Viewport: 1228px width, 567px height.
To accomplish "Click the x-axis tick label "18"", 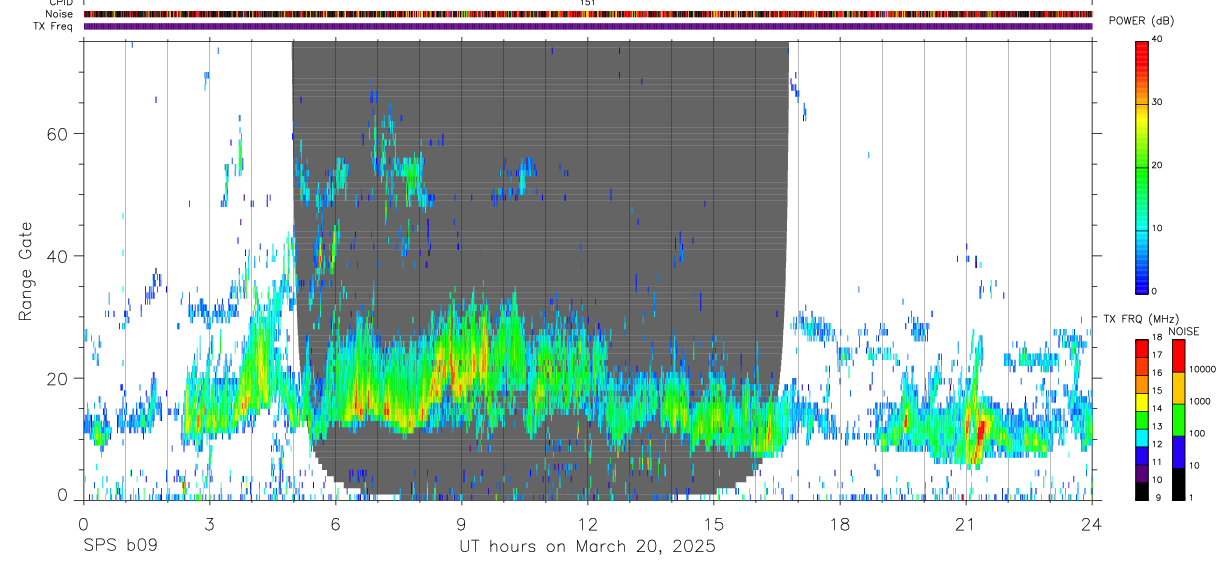I will click(840, 523).
